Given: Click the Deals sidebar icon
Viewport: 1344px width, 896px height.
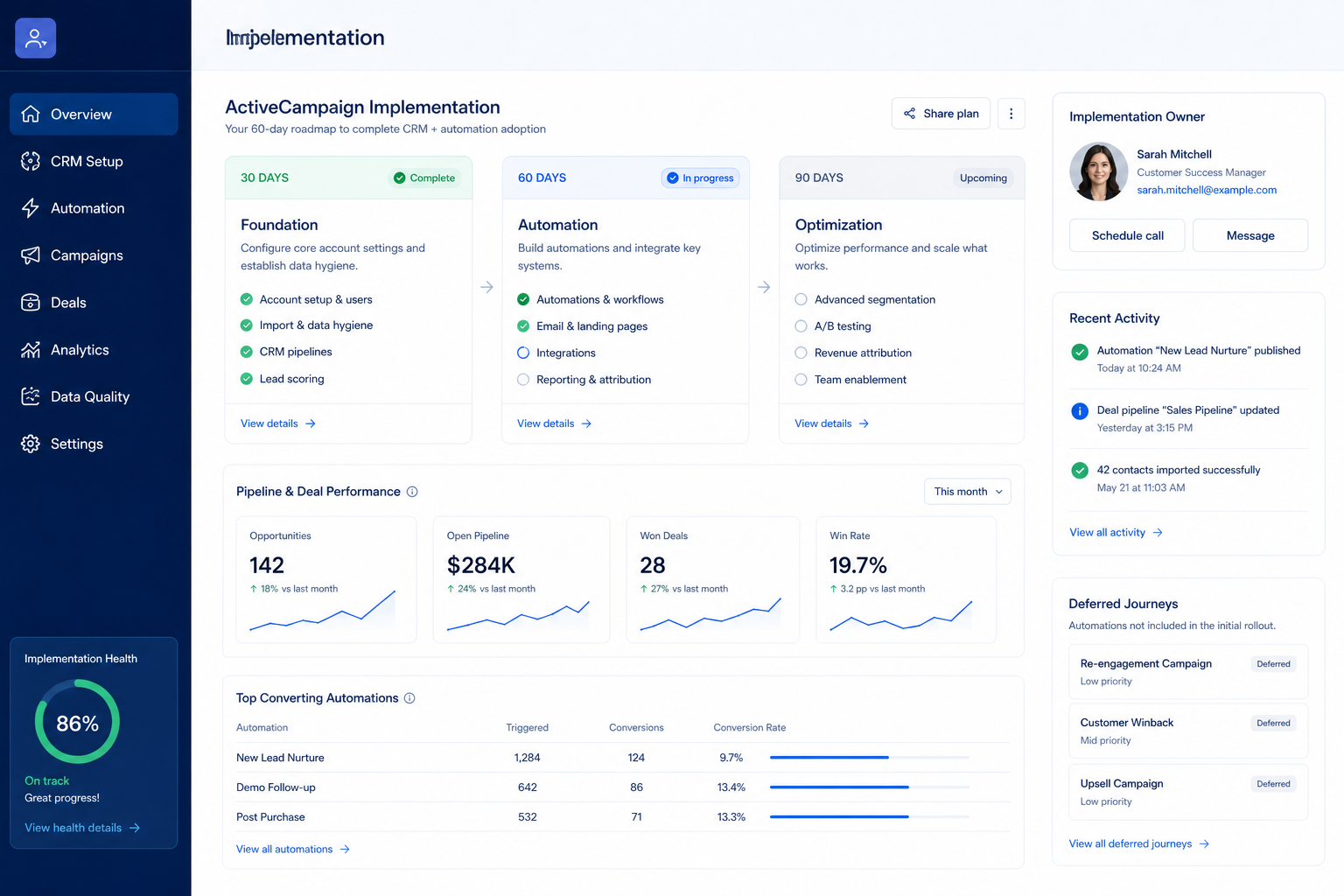Looking at the screenshot, I should click(x=31, y=303).
